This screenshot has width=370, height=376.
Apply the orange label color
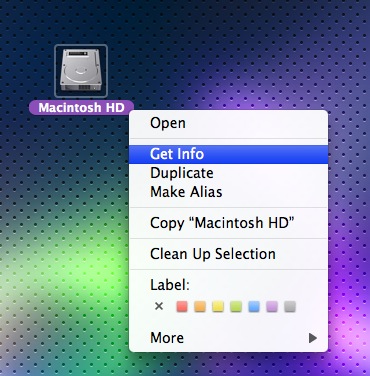pyautogui.click(x=200, y=306)
